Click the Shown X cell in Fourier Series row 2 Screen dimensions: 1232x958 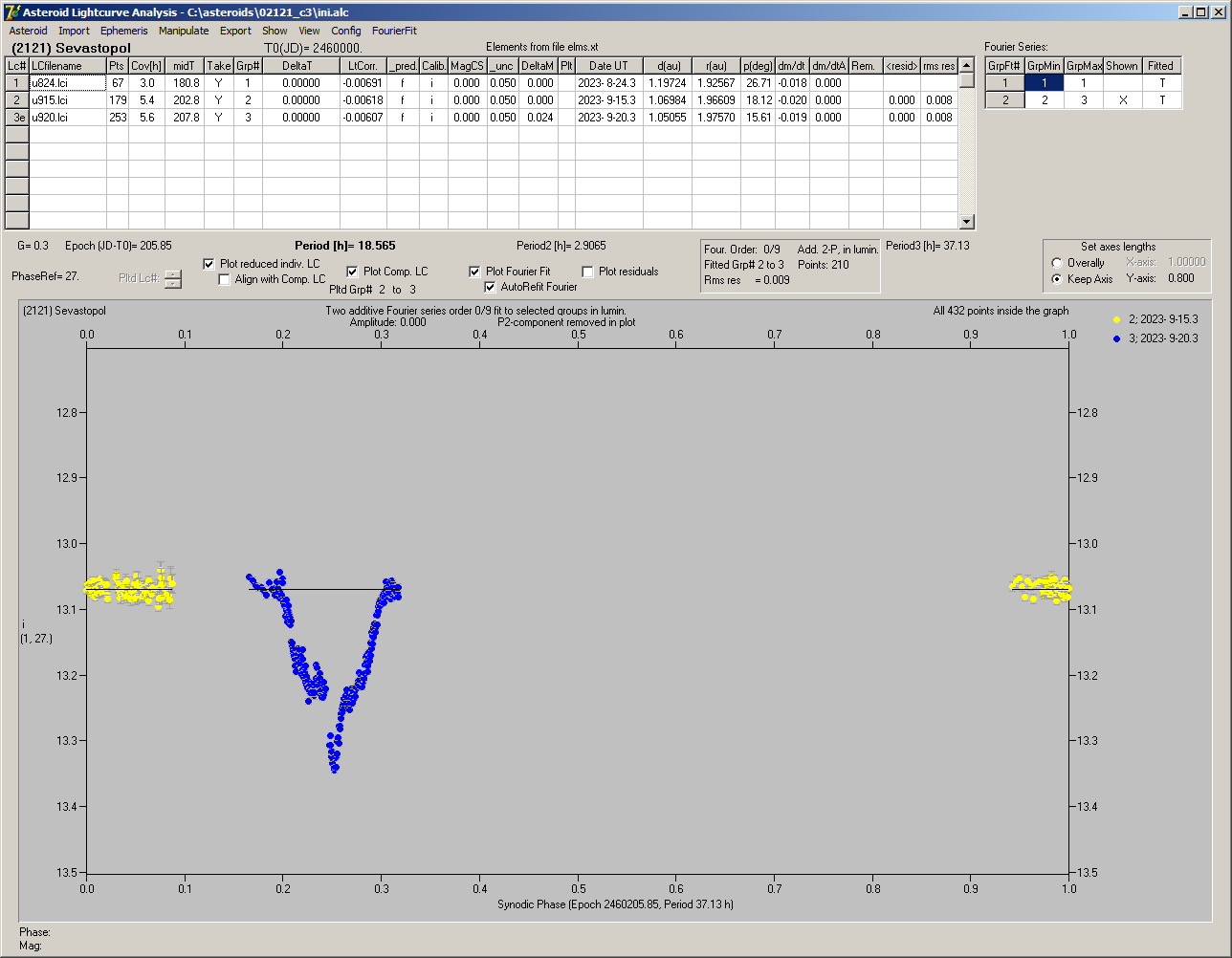point(1122,100)
